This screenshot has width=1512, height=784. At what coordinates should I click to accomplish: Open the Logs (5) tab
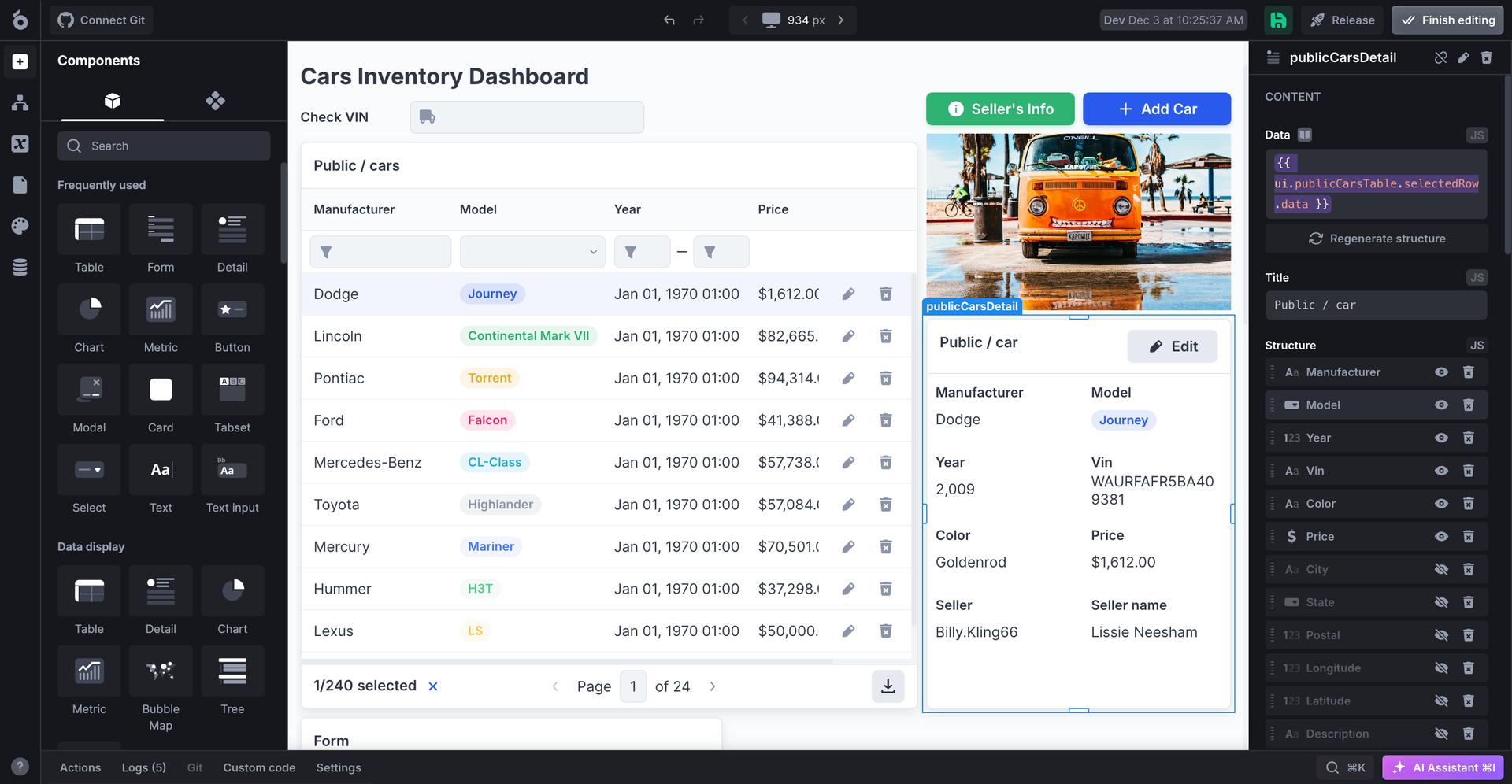tap(143, 767)
